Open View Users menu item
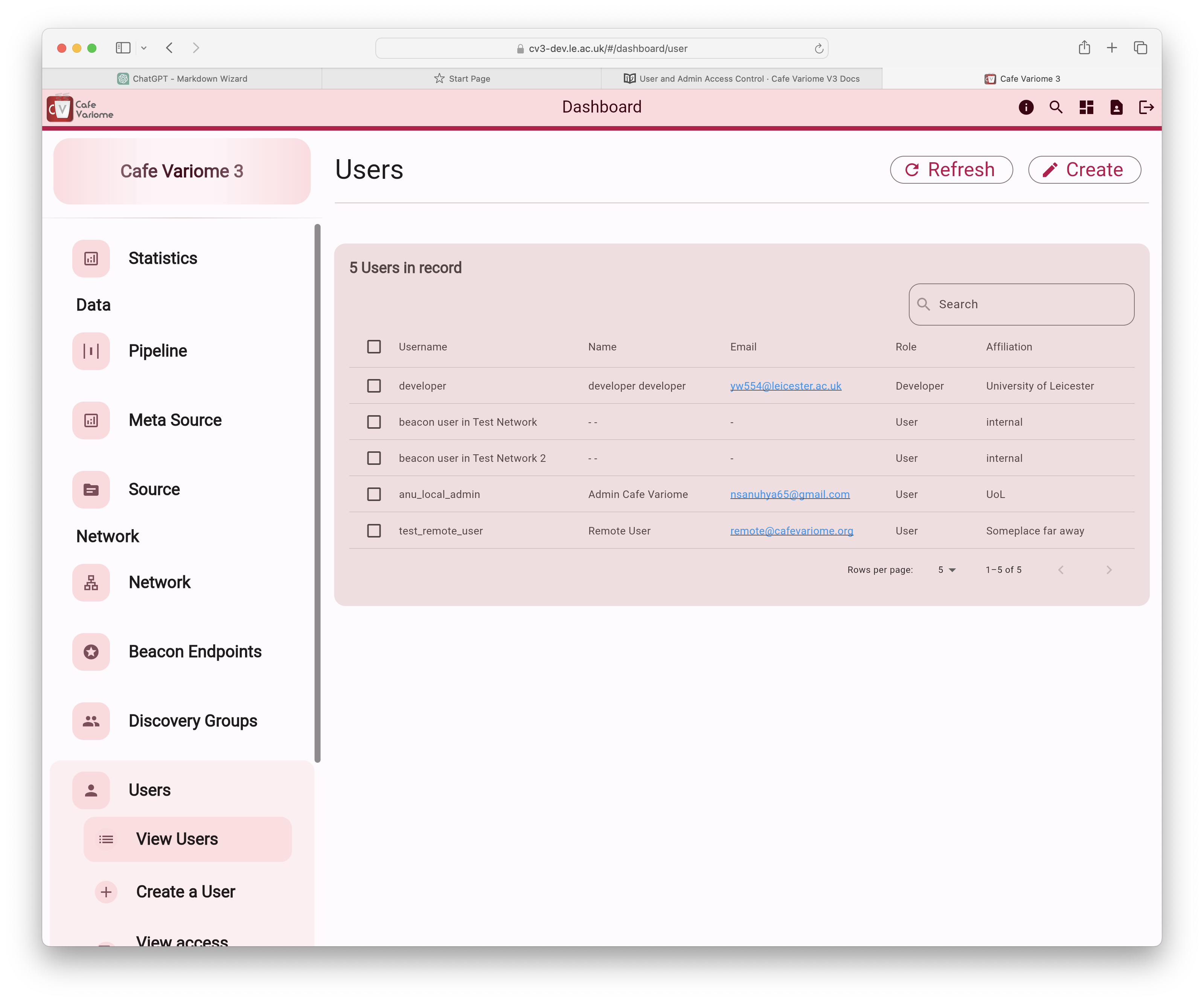Viewport: 1204px width, 1002px height. (187, 839)
